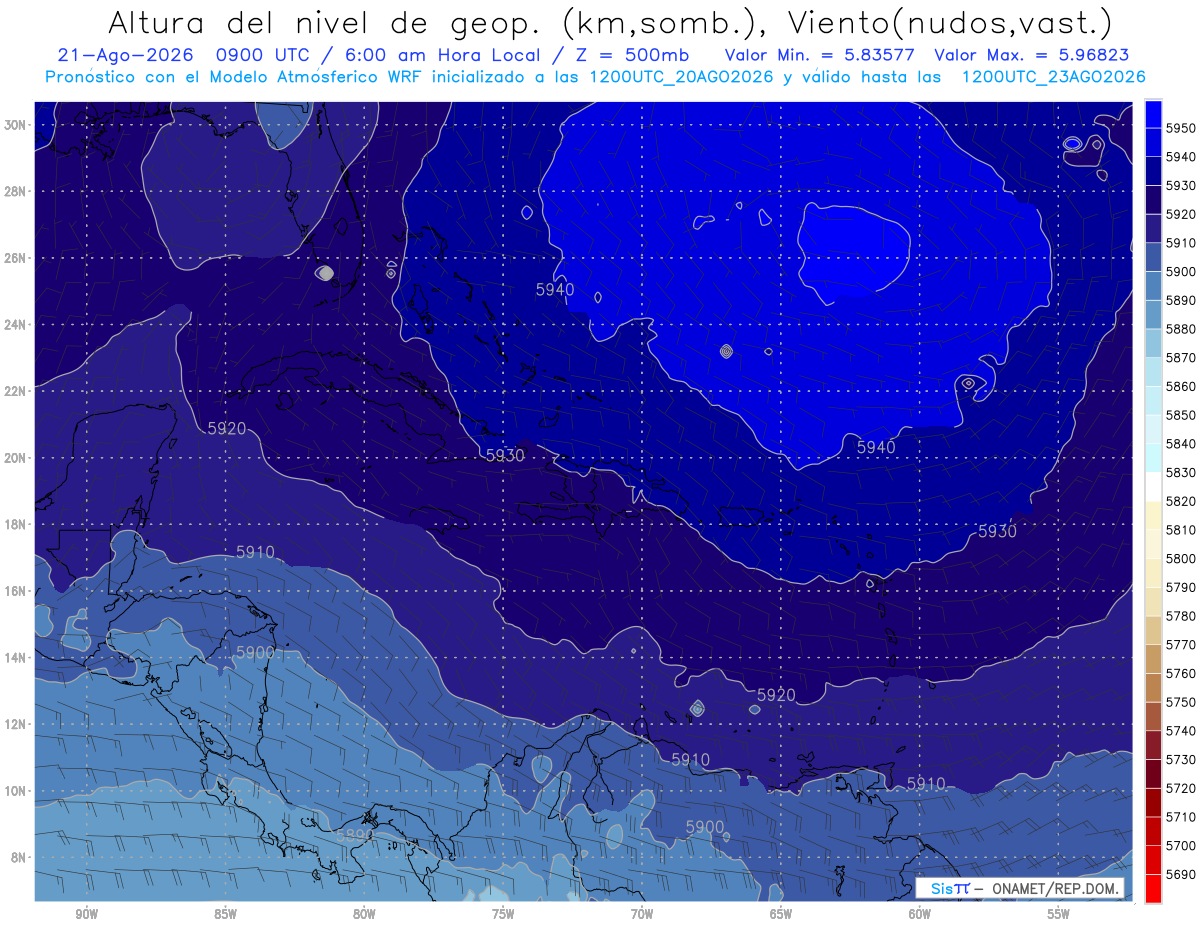
Task: Click the 60W longitude axis label
Action: click(x=920, y=915)
